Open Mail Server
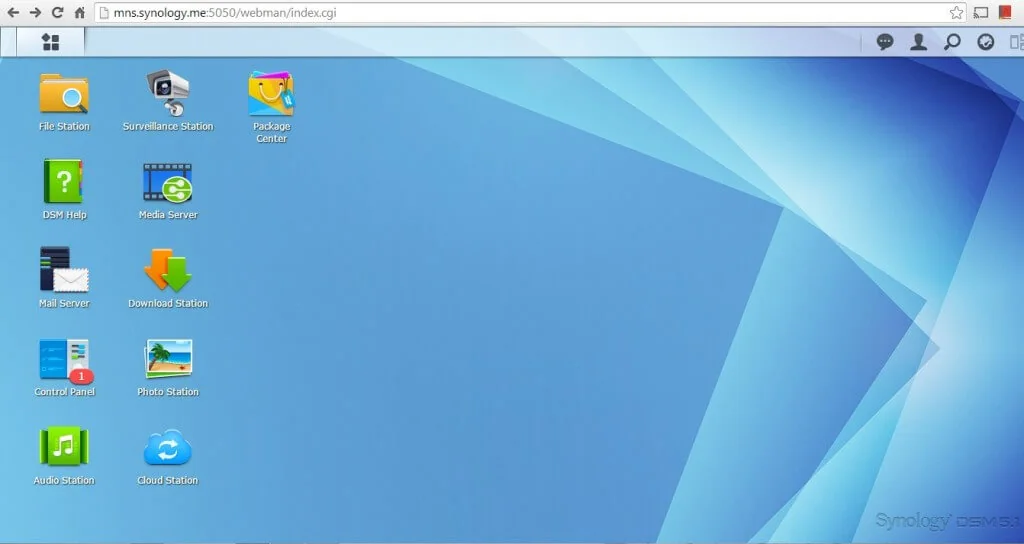This screenshot has height=544, width=1024. [x=64, y=270]
